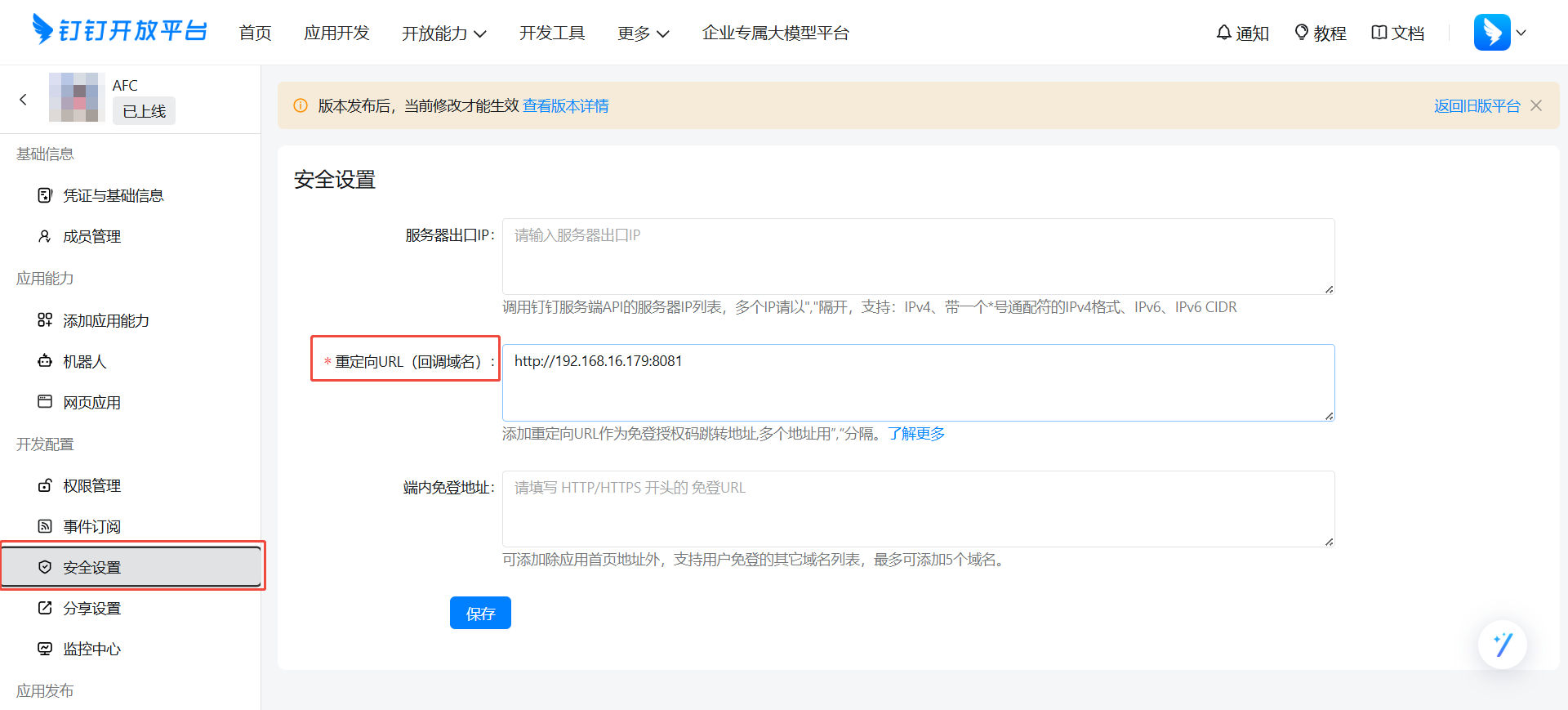Go to 应用开发 in top navigation
The height and width of the screenshot is (710, 1568).
coord(336,33)
